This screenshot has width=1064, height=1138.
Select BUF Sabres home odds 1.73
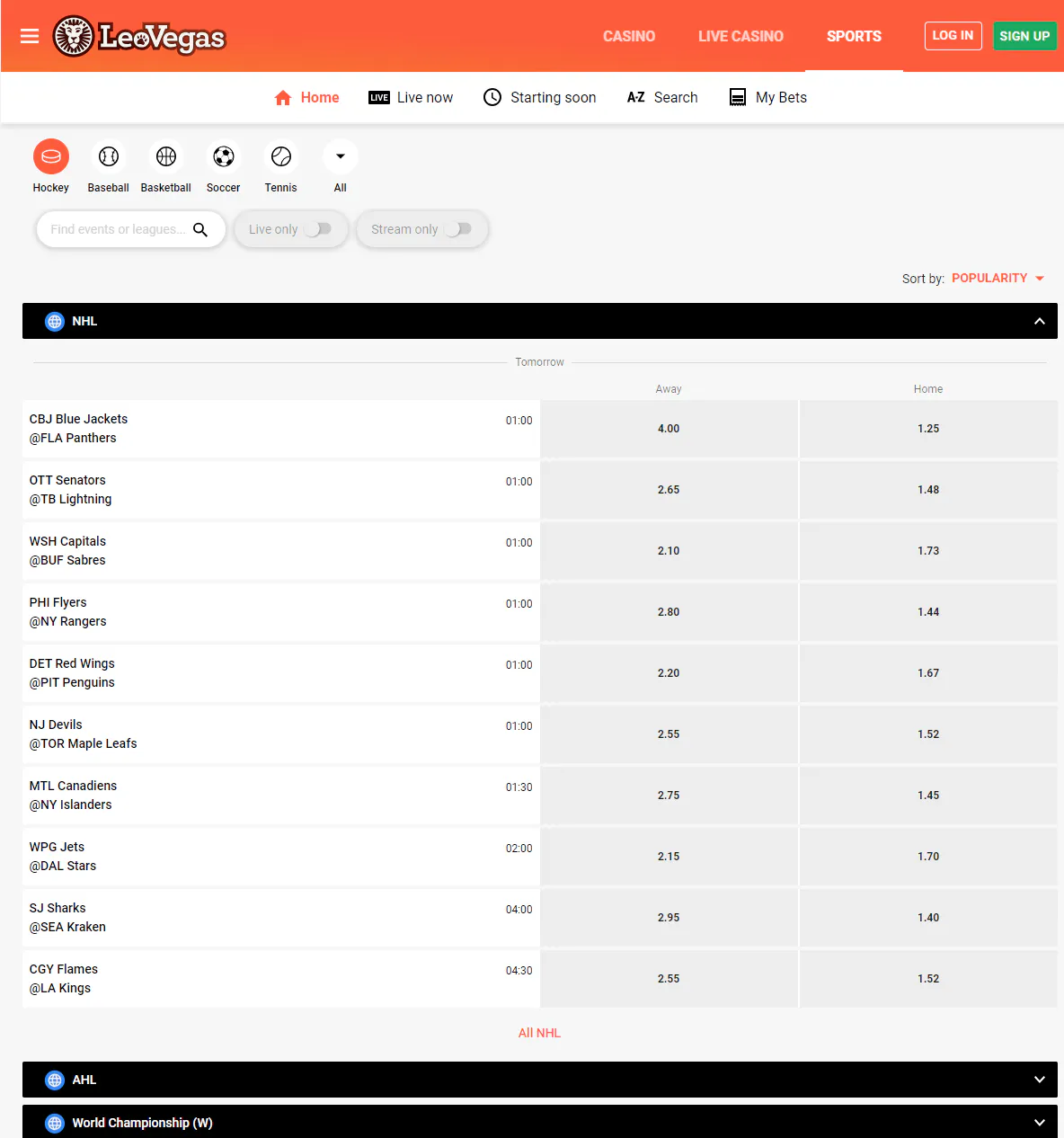pyautogui.click(x=928, y=551)
